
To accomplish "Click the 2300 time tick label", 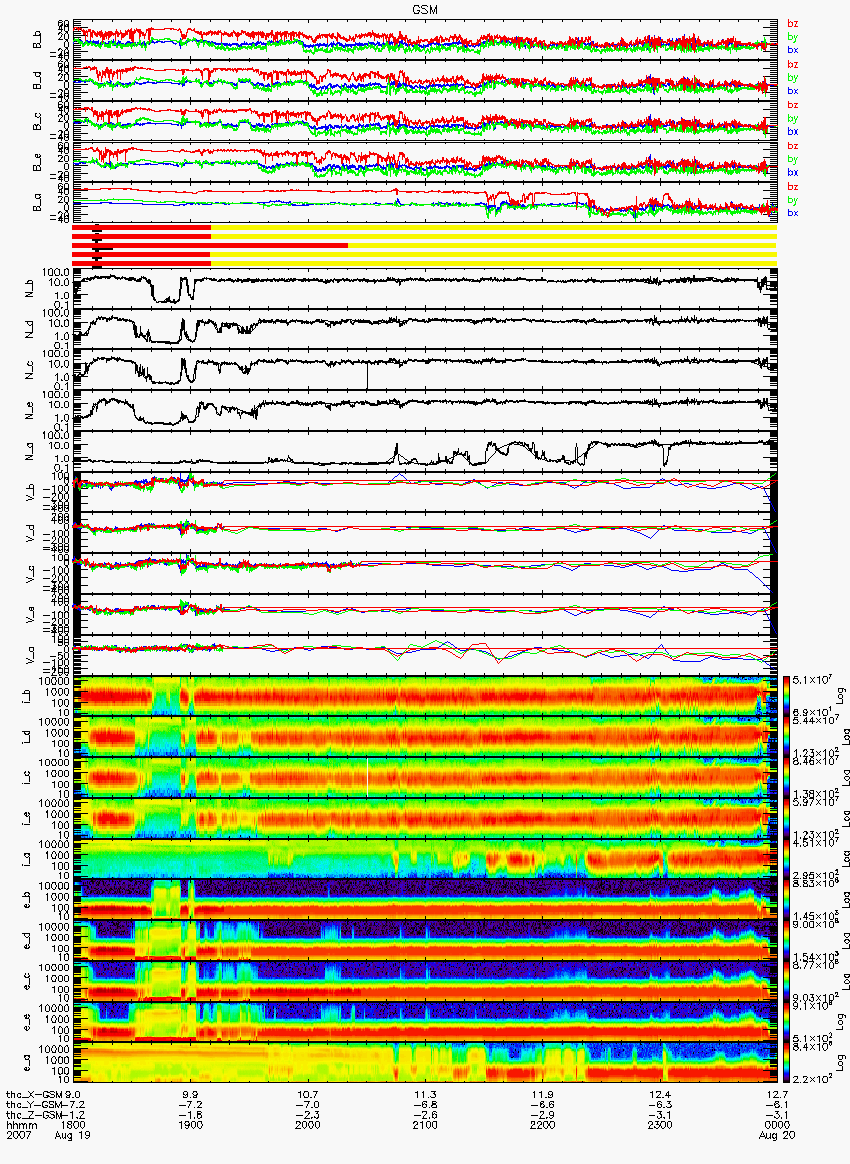I will point(660,1125).
